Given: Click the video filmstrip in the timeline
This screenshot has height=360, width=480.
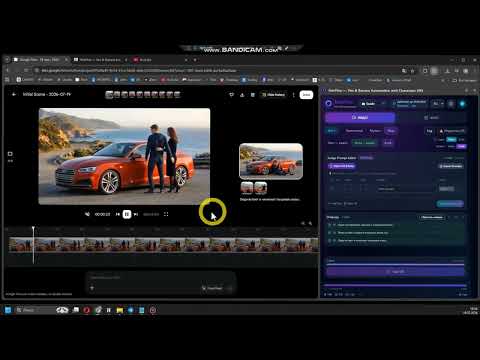Looking at the screenshot, I should tap(163, 245).
